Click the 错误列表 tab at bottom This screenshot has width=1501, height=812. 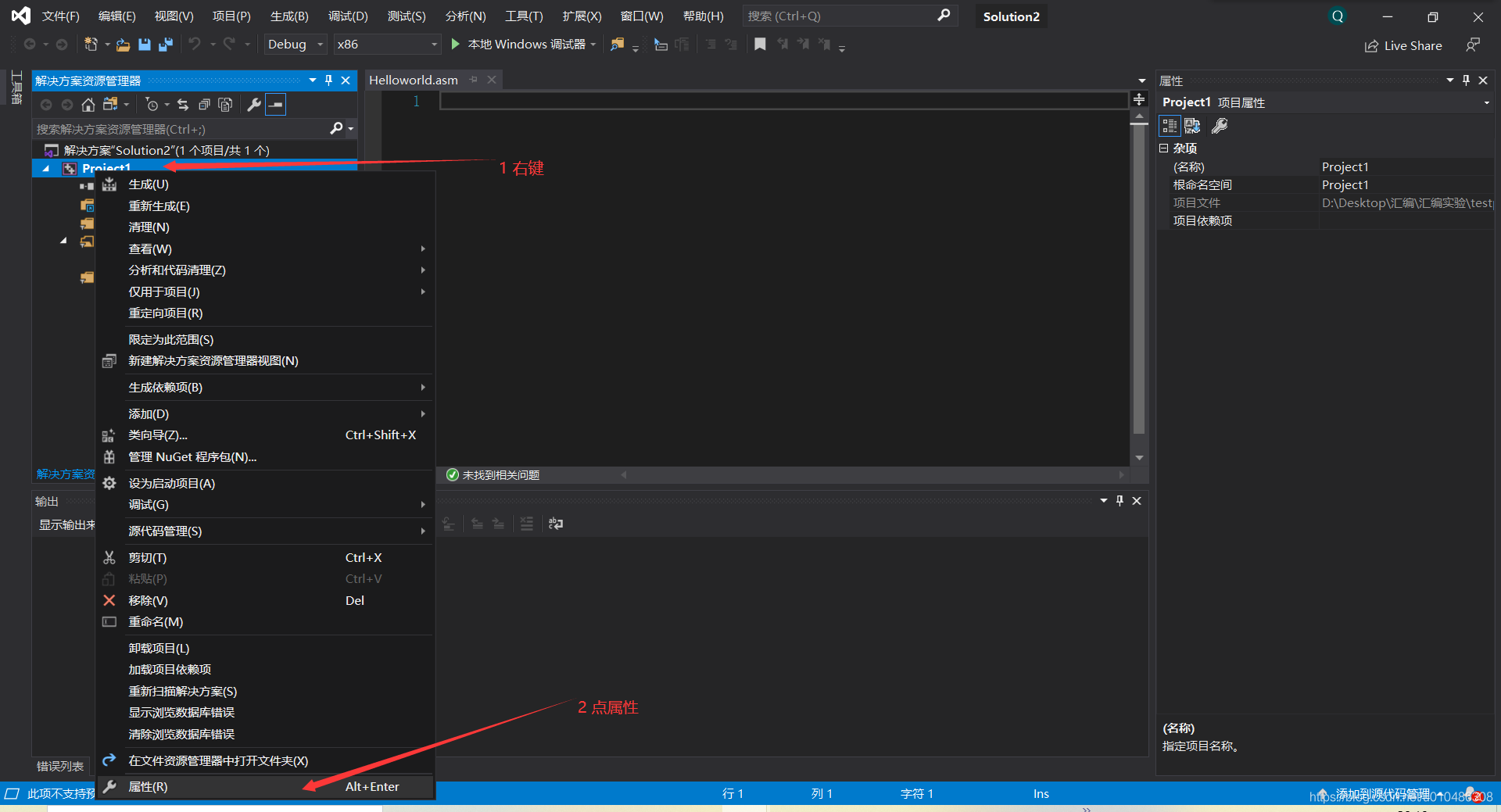tap(60, 767)
